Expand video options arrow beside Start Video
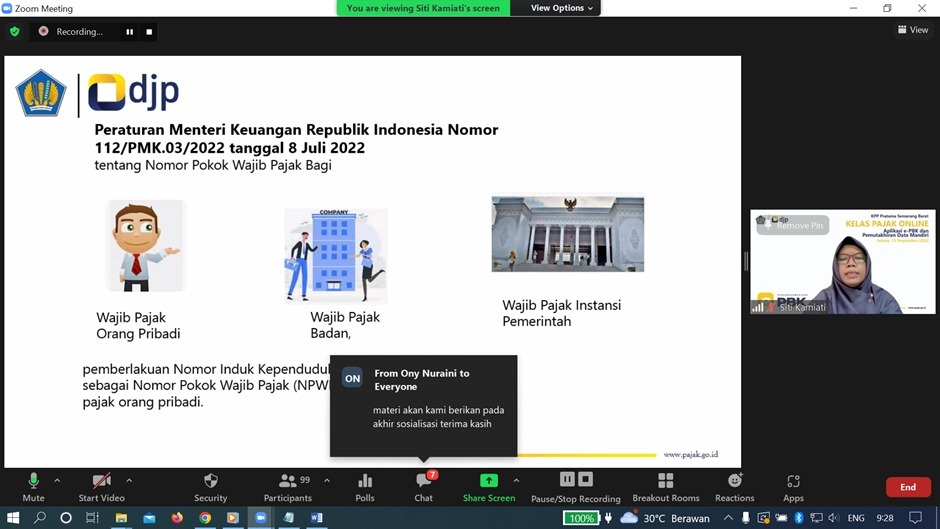 point(129,481)
